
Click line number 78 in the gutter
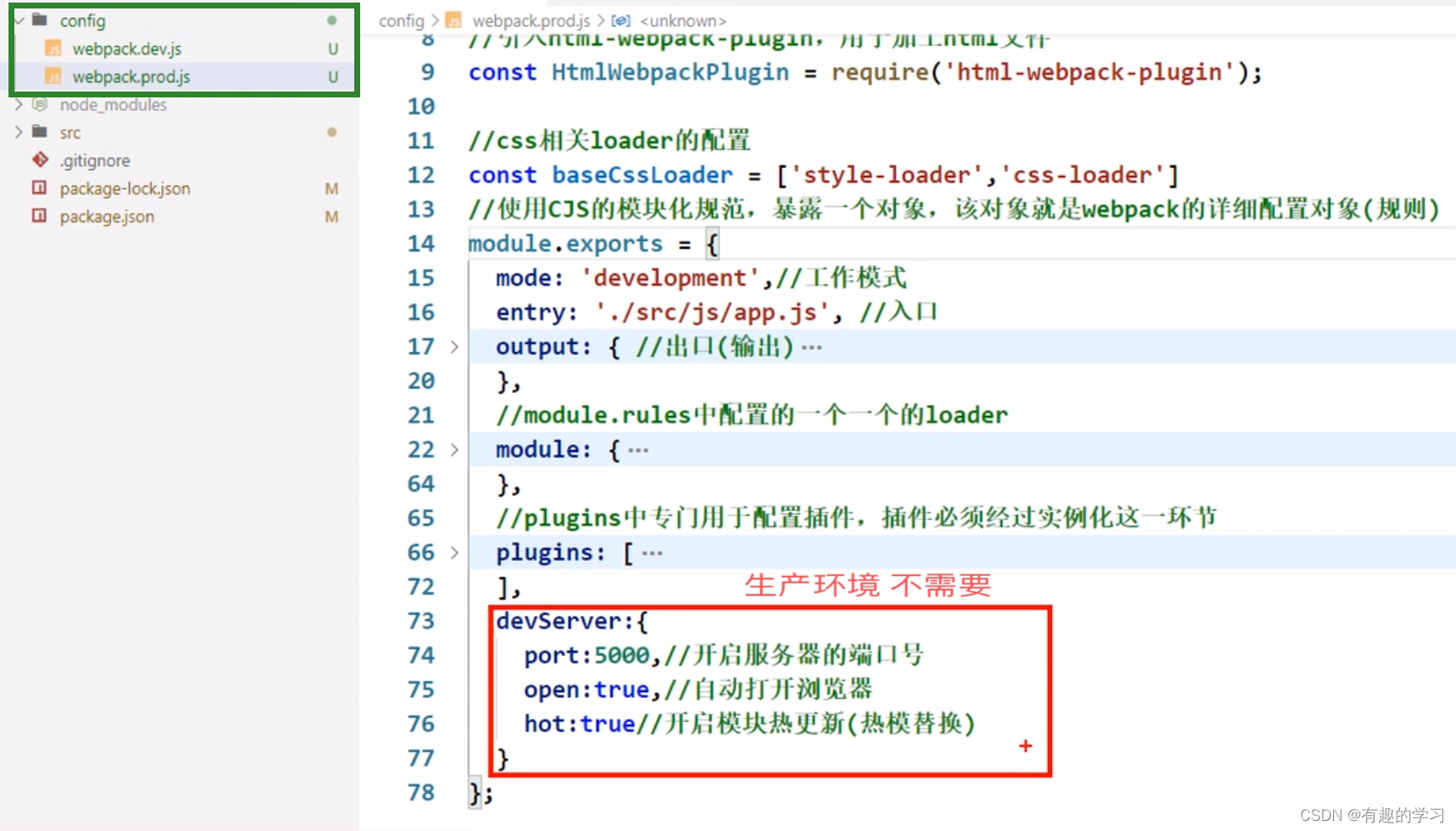point(421,793)
